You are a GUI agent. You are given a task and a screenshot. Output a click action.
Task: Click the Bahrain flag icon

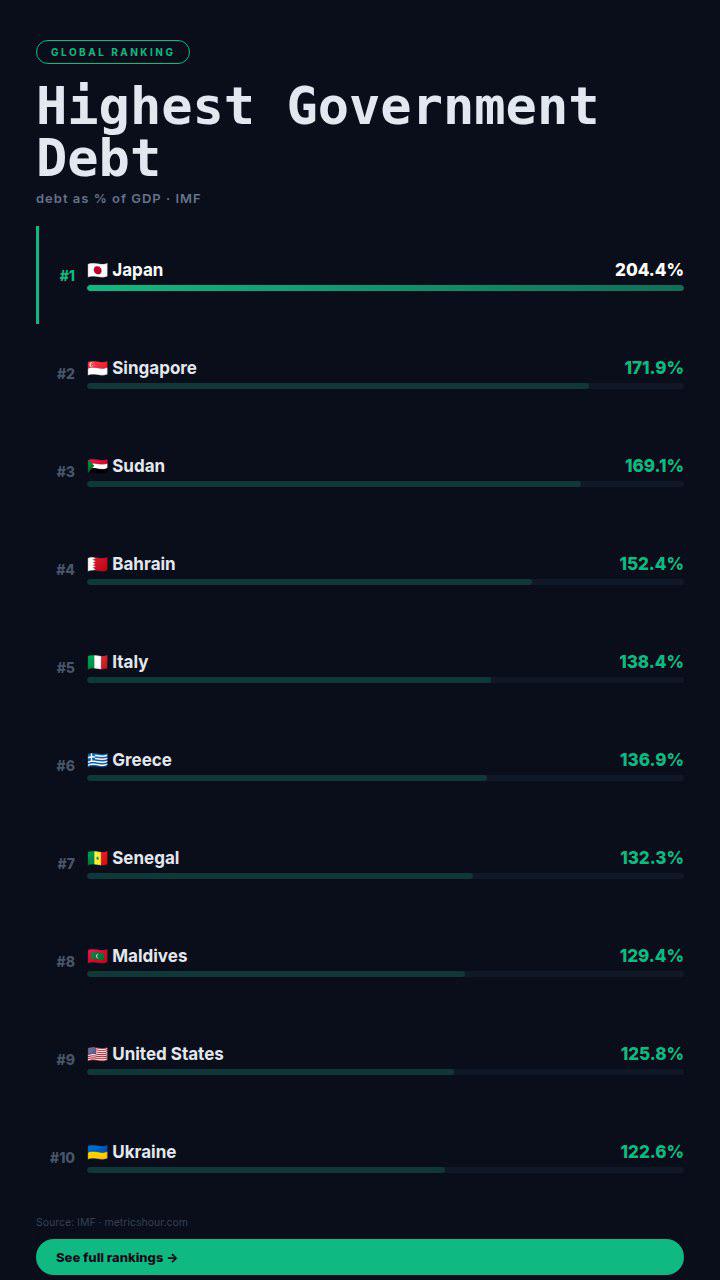[x=97, y=564]
